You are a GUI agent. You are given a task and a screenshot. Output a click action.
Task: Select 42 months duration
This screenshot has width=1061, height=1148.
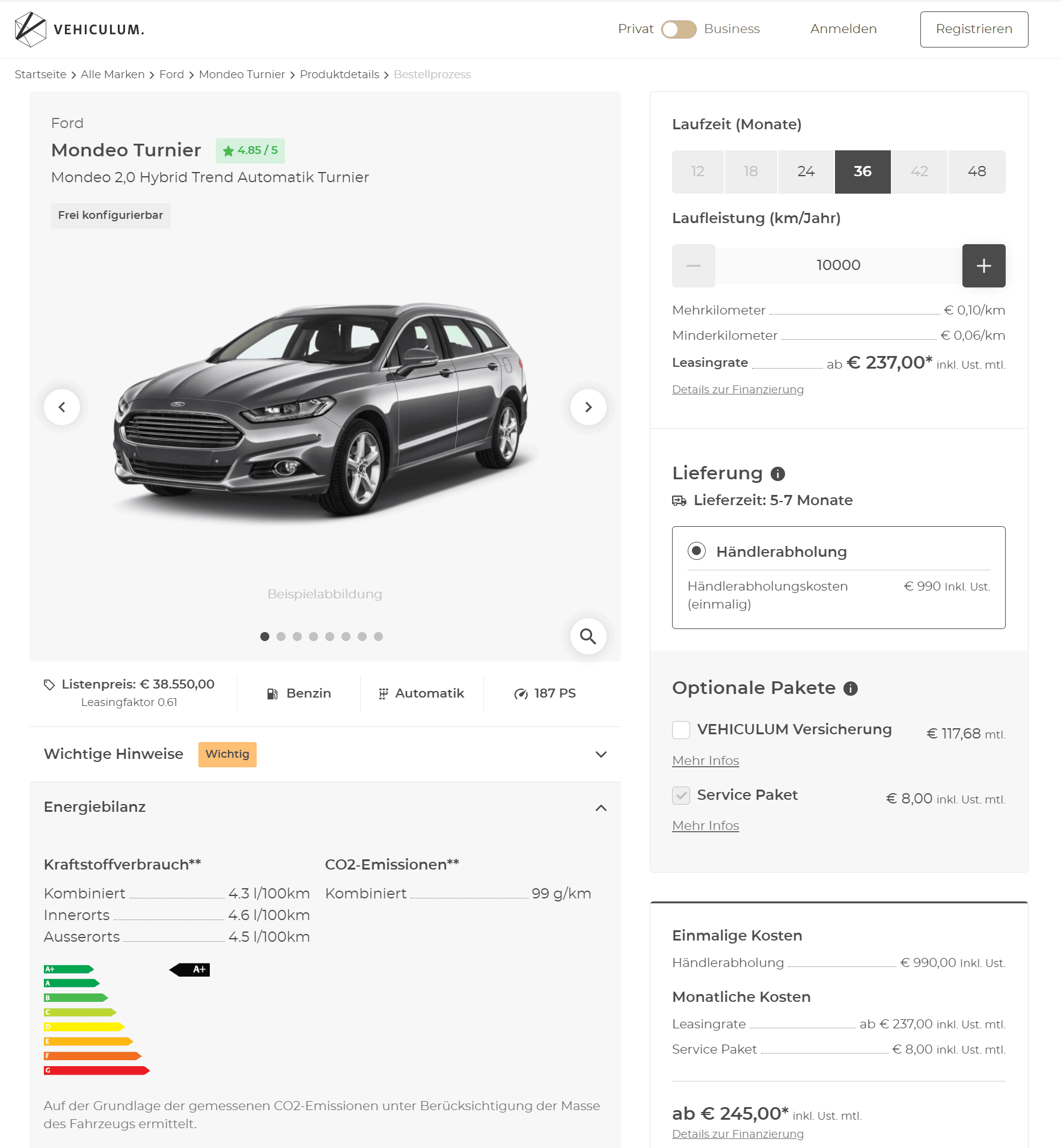click(919, 172)
